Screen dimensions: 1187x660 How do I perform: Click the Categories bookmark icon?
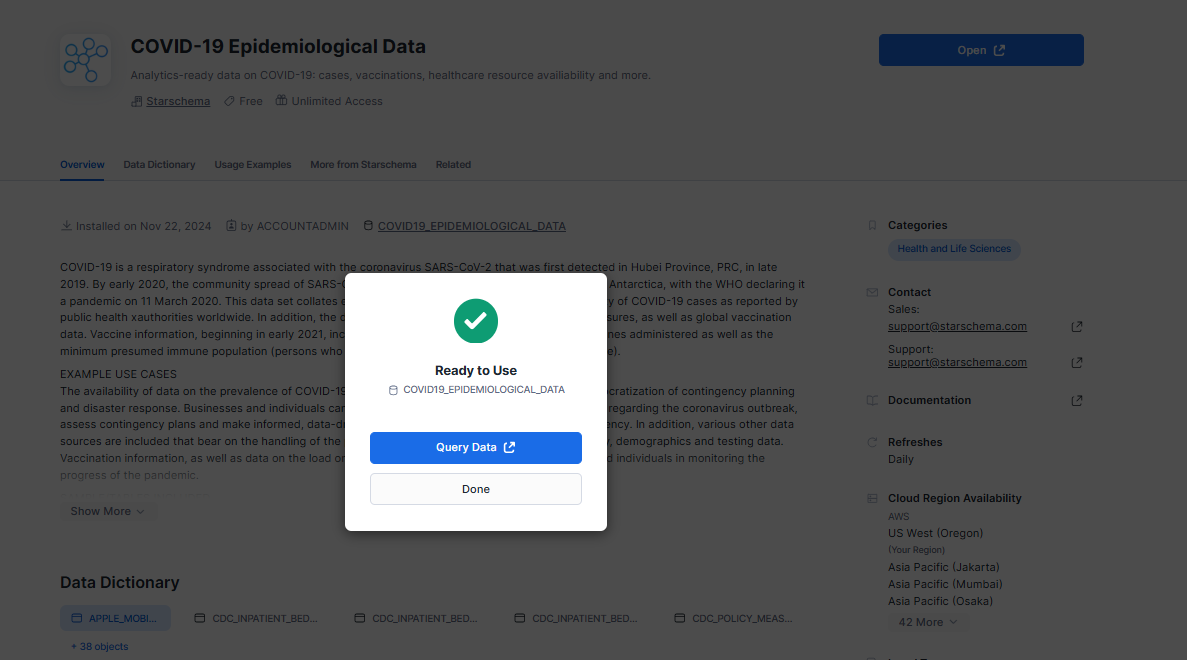click(872, 226)
